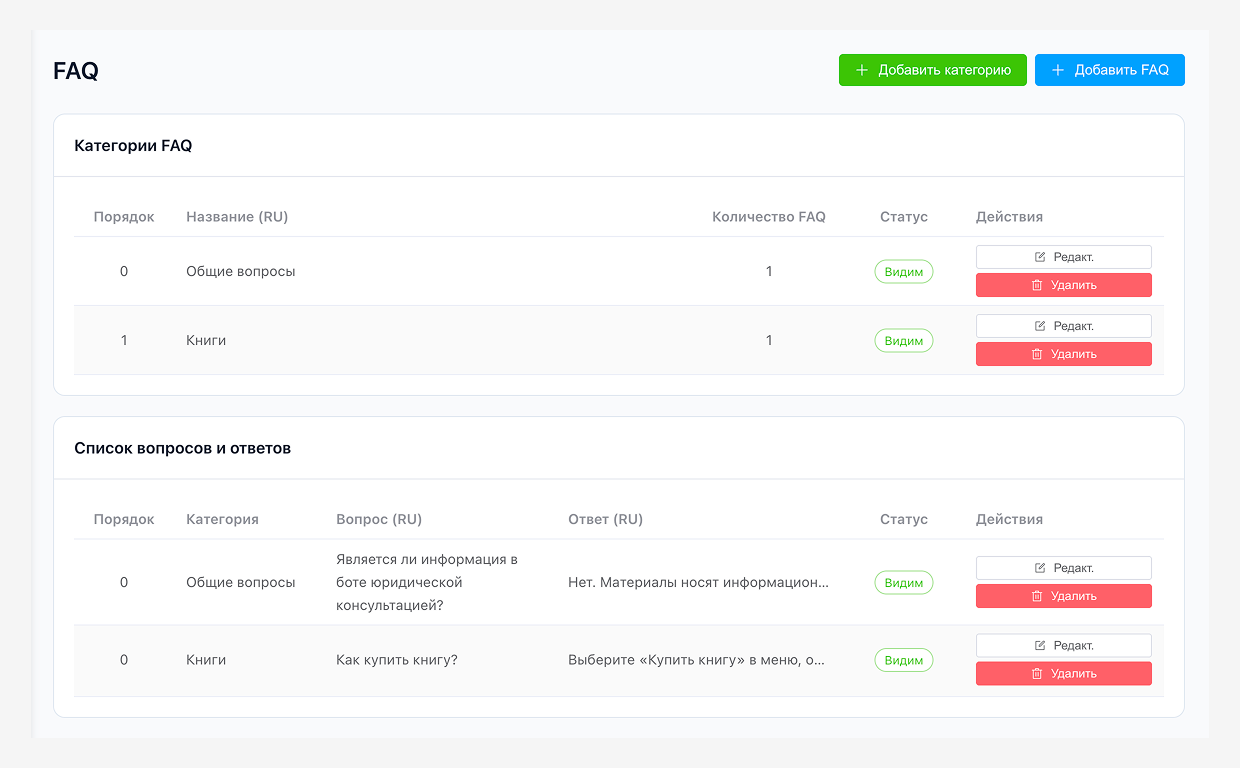Select the truncated answer «Выберите «Купить книгу» в меню»
The height and width of the screenshot is (768, 1240).
[x=697, y=660]
